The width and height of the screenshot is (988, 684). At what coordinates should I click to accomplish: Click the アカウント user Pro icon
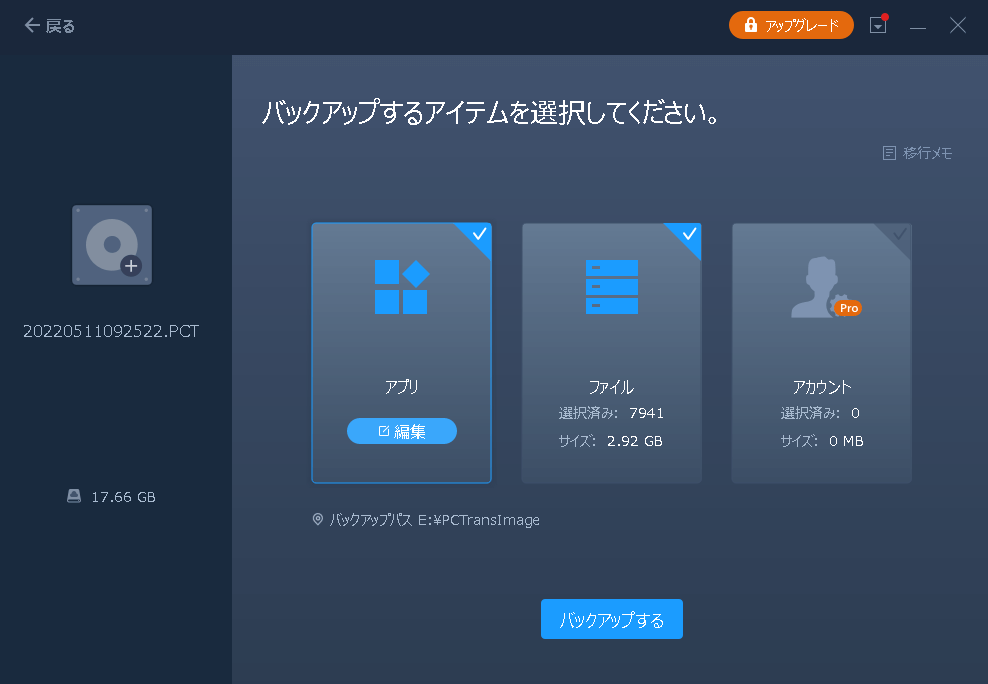point(823,290)
